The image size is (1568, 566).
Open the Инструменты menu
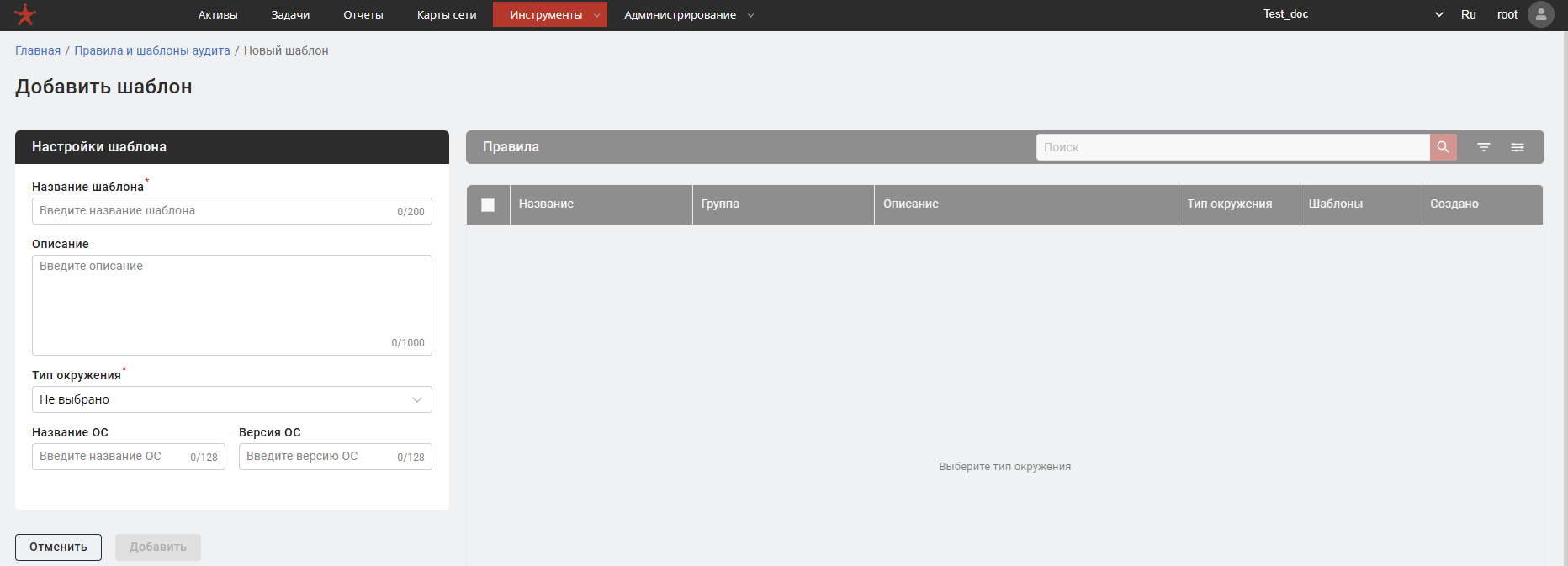click(549, 14)
